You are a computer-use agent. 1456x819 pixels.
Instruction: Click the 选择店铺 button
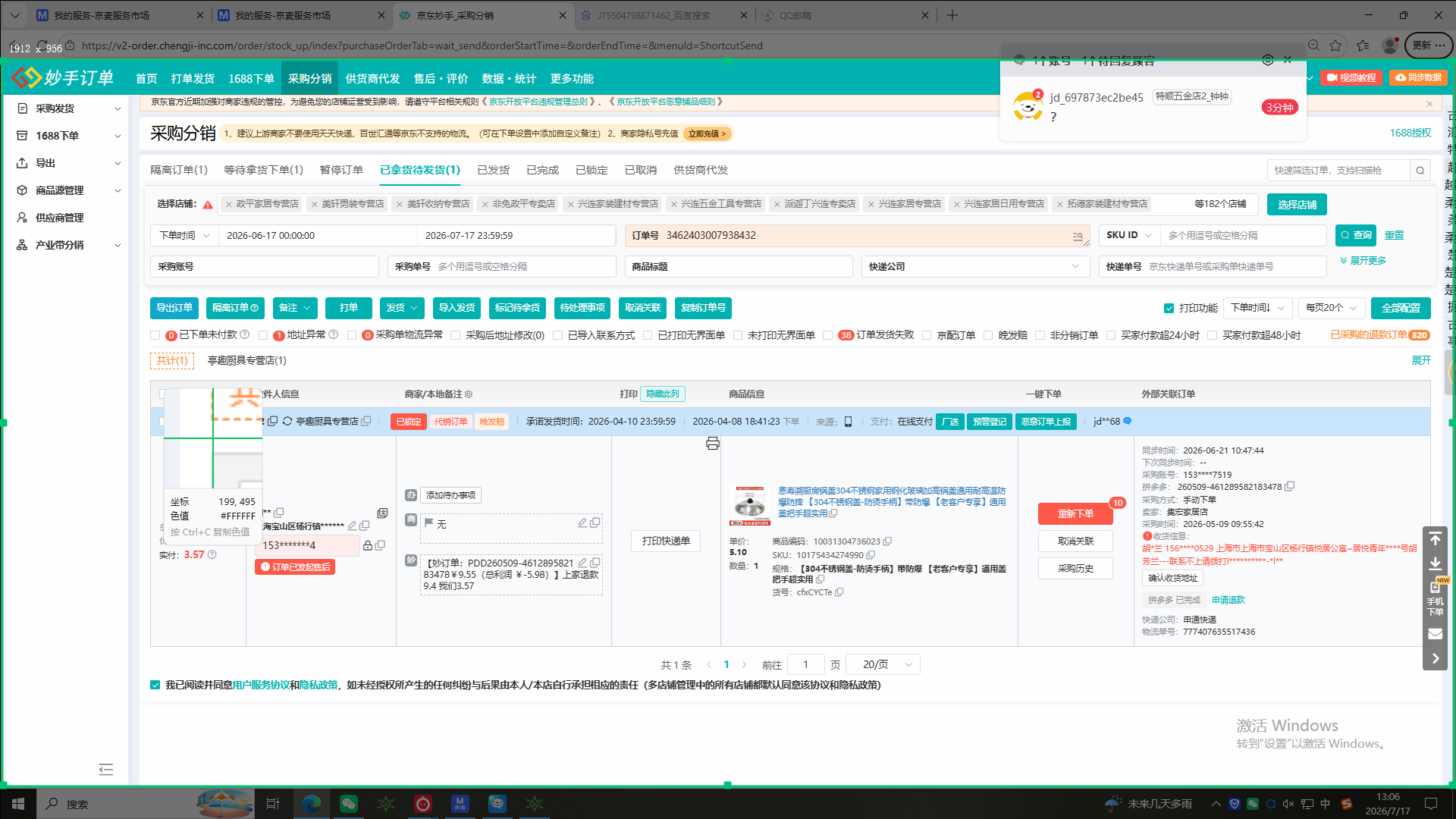click(x=1297, y=204)
